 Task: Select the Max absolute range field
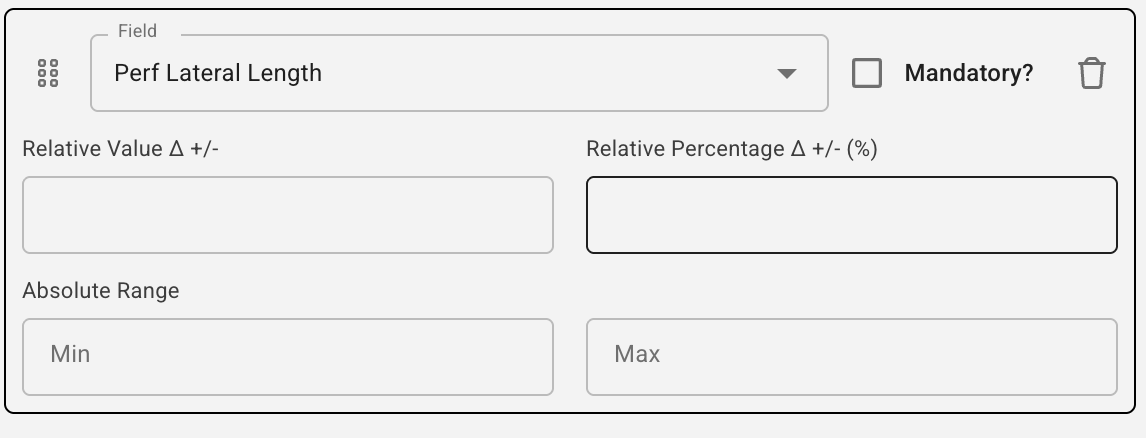coord(851,357)
